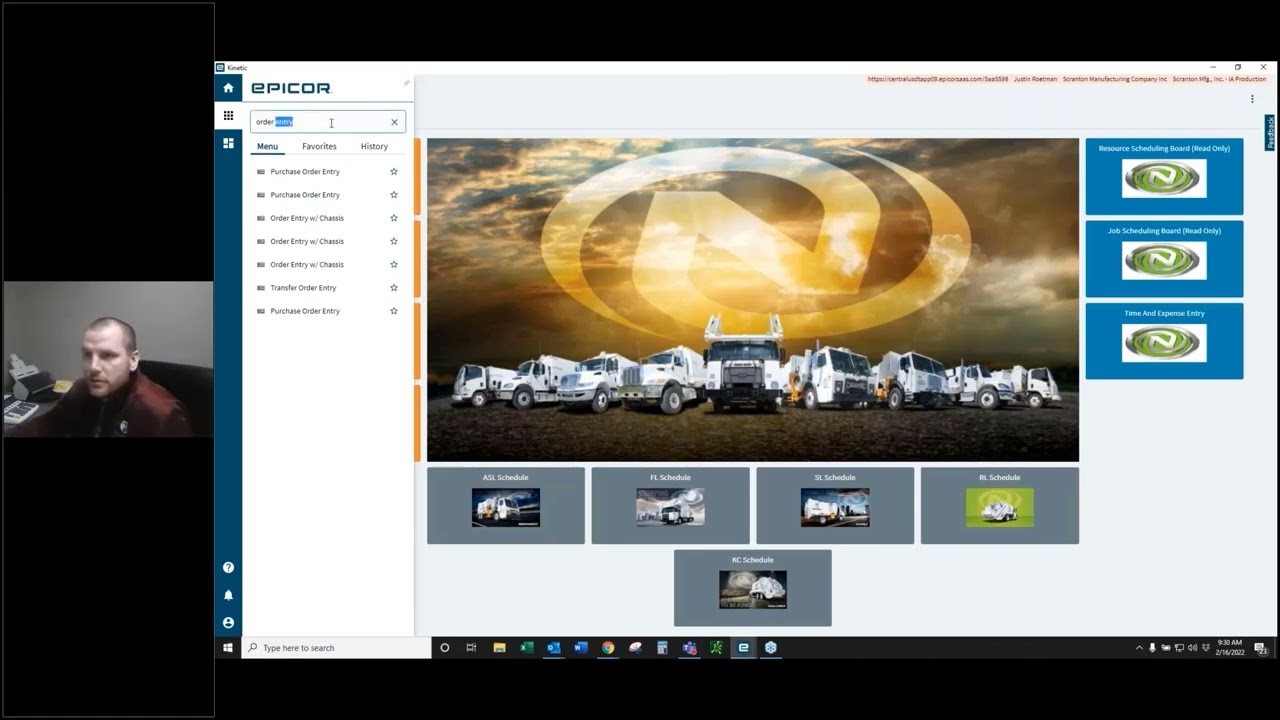Switch to the Menu tab
Viewport: 1280px width, 720px height.
(267, 146)
